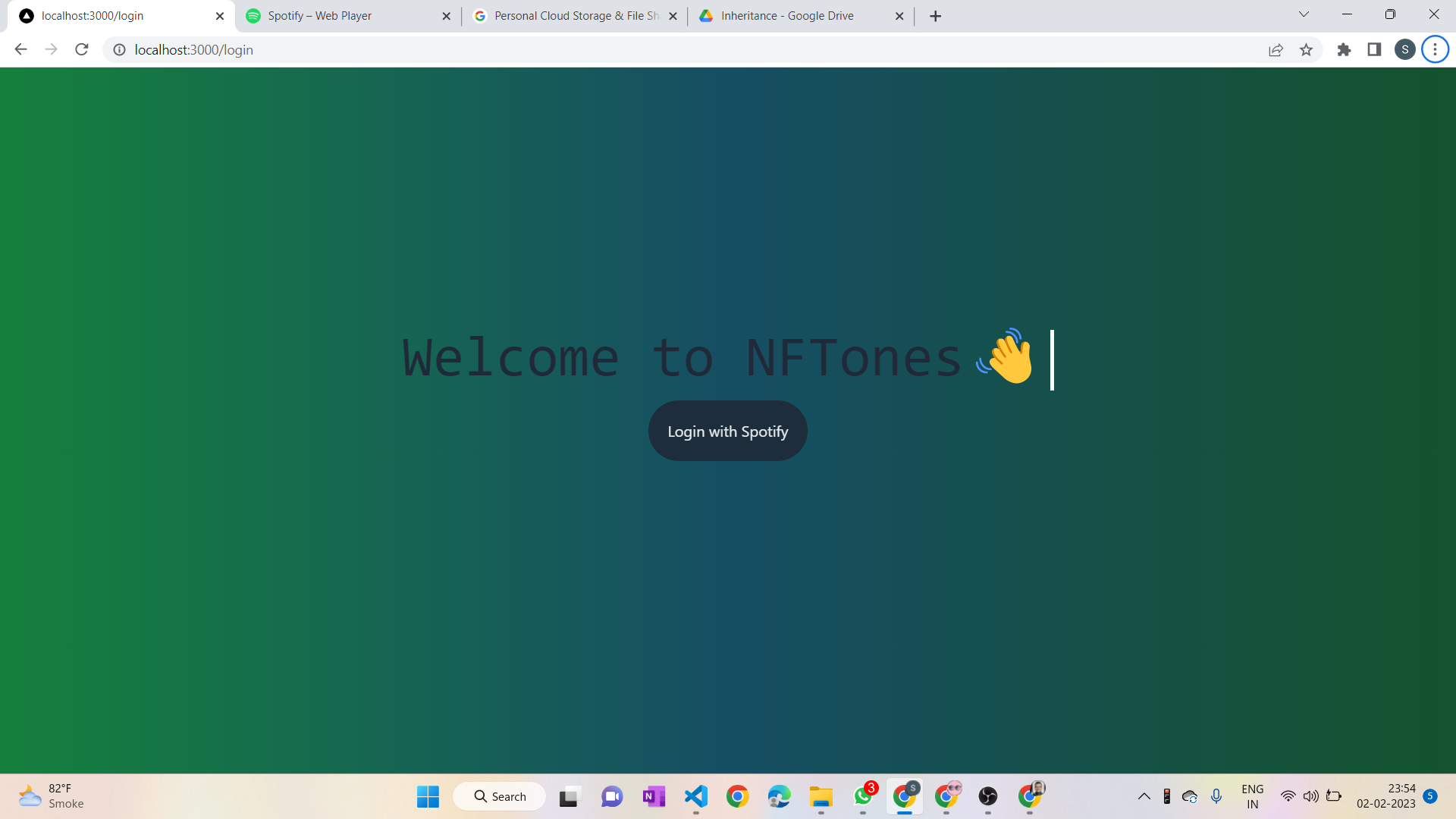Click the Login with Spotify button
The width and height of the screenshot is (1456, 819).
tap(727, 431)
